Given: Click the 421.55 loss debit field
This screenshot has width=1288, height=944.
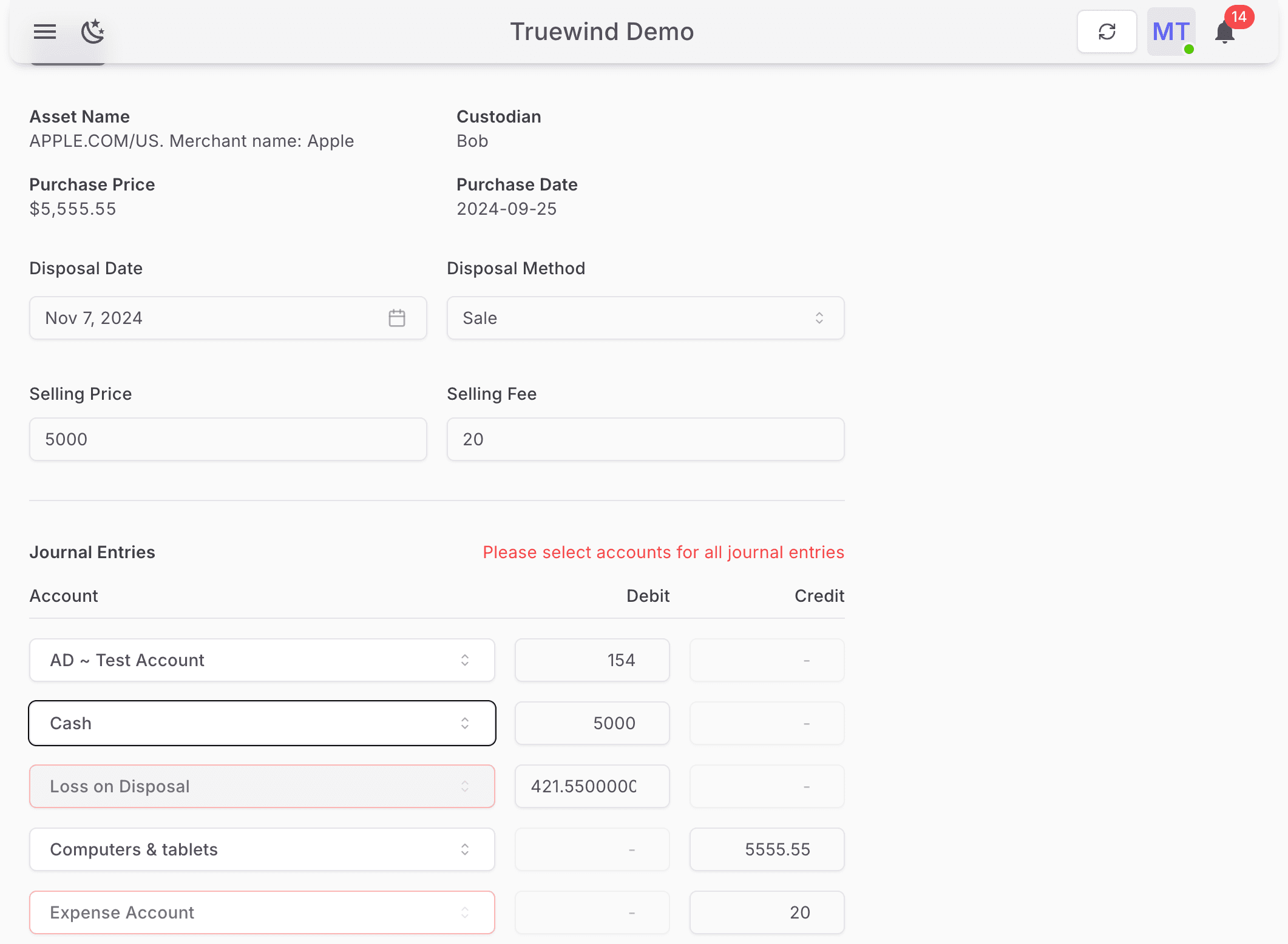Looking at the screenshot, I should click(x=592, y=786).
